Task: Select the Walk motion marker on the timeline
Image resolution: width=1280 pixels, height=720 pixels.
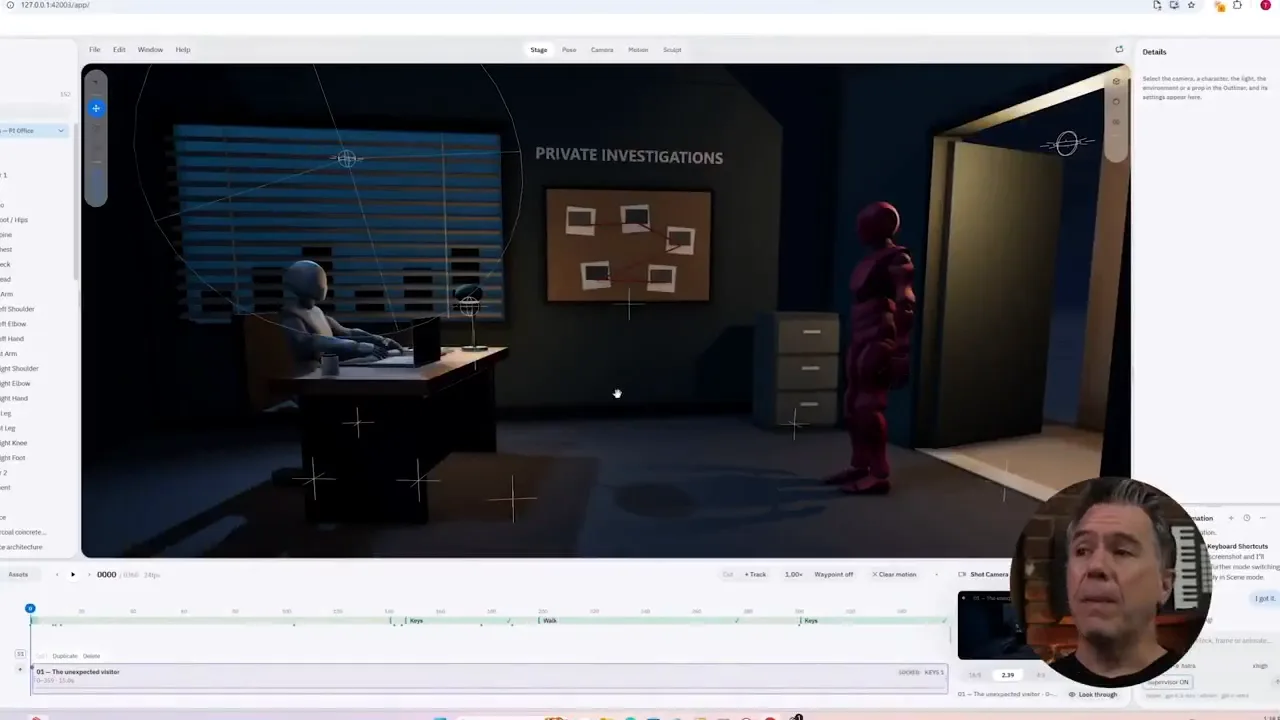Action: tap(549, 621)
